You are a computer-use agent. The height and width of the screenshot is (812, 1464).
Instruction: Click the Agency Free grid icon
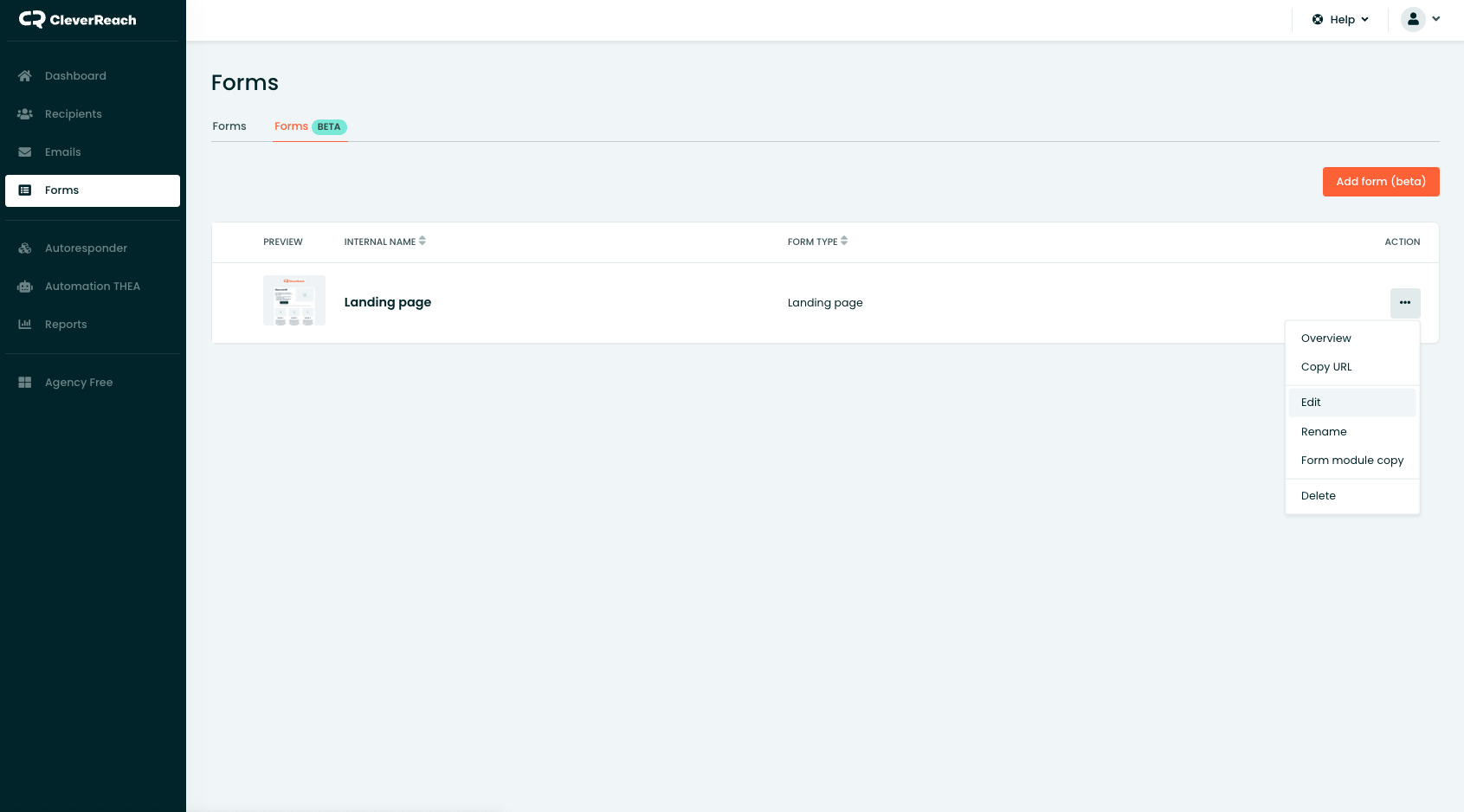pyautogui.click(x=25, y=383)
